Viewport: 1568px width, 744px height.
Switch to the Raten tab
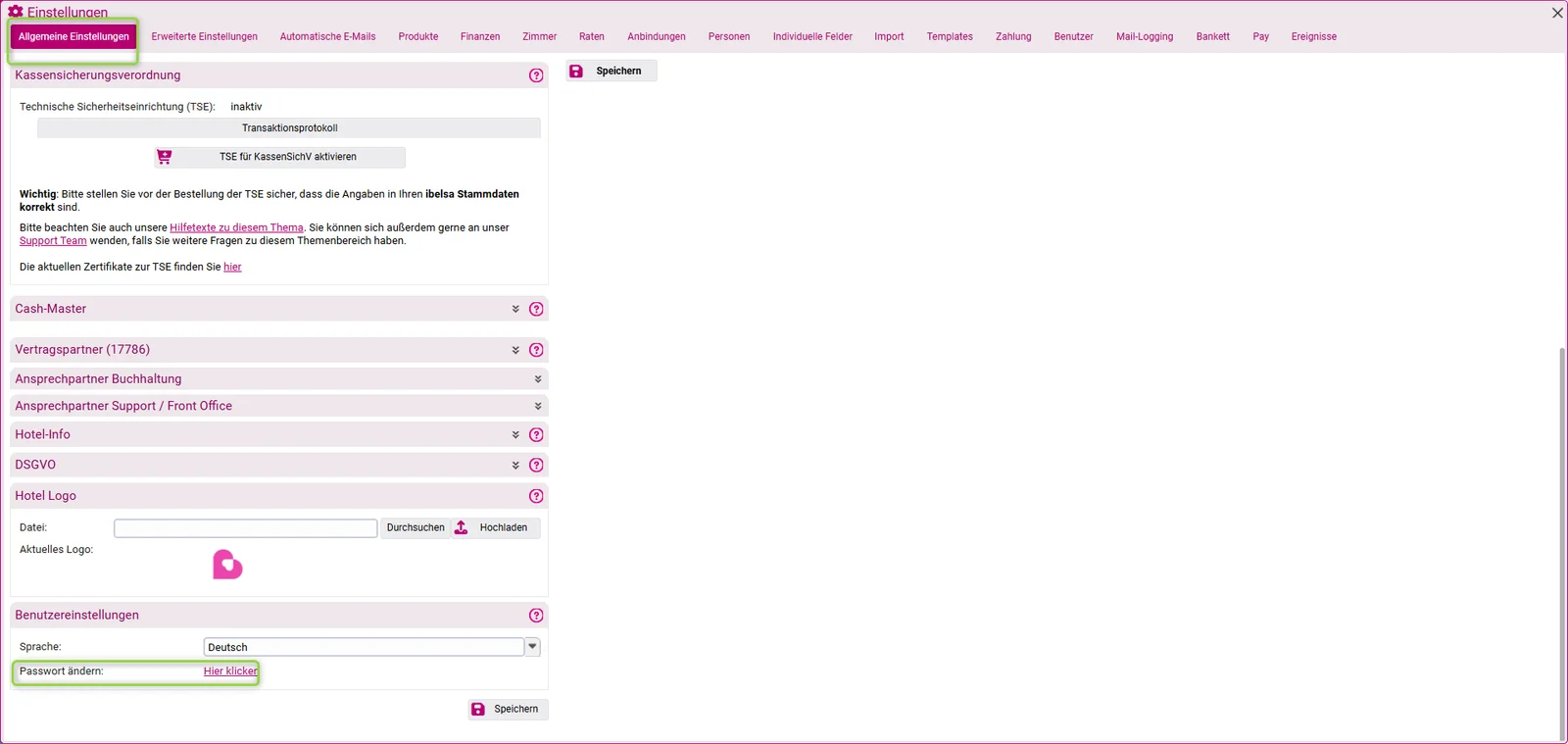pos(592,37)
